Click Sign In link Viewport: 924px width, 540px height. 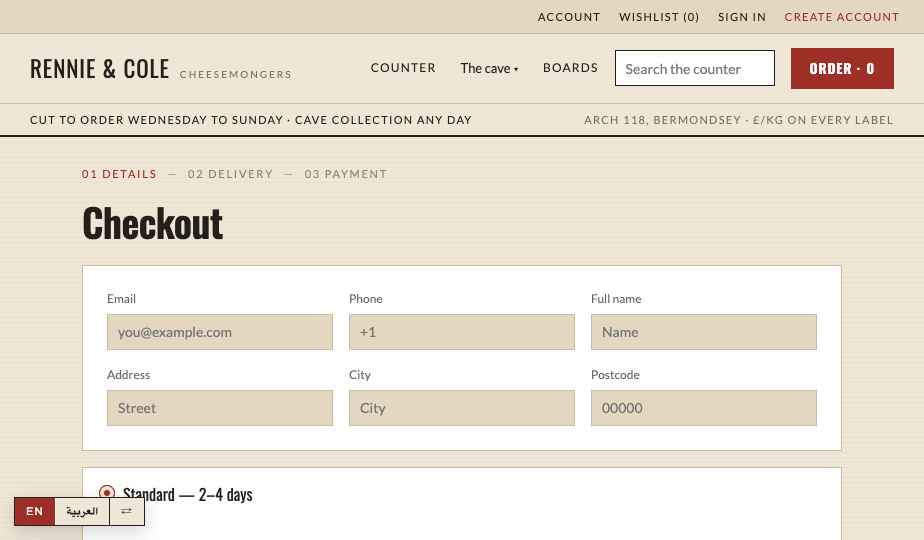coord(742,17)
